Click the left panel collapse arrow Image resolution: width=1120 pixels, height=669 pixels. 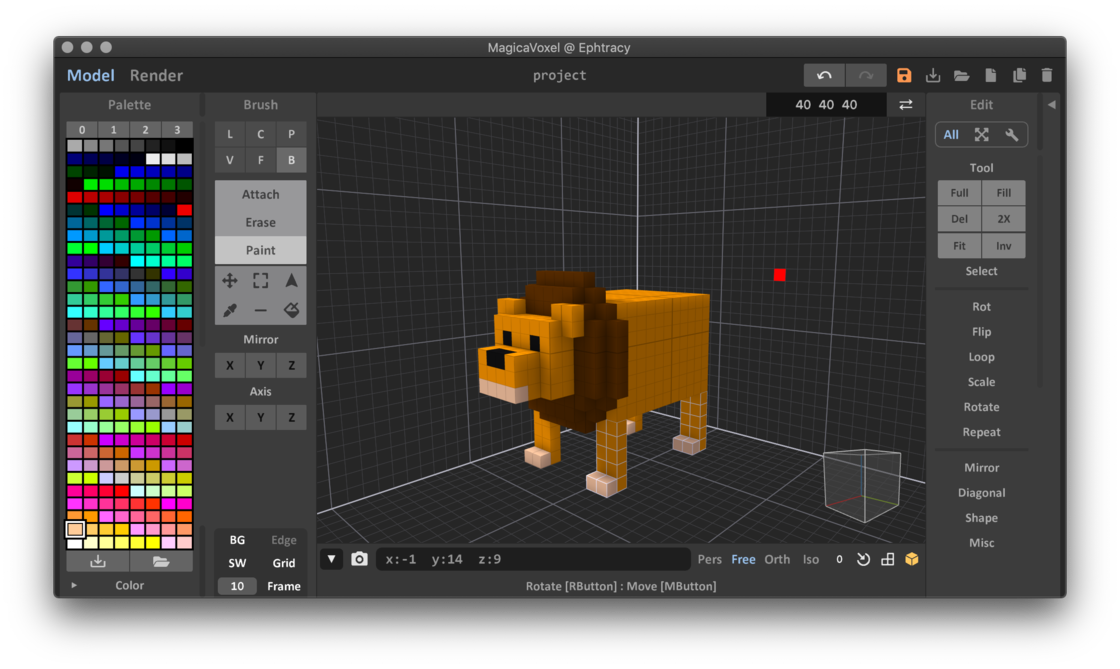point(1052,104)
